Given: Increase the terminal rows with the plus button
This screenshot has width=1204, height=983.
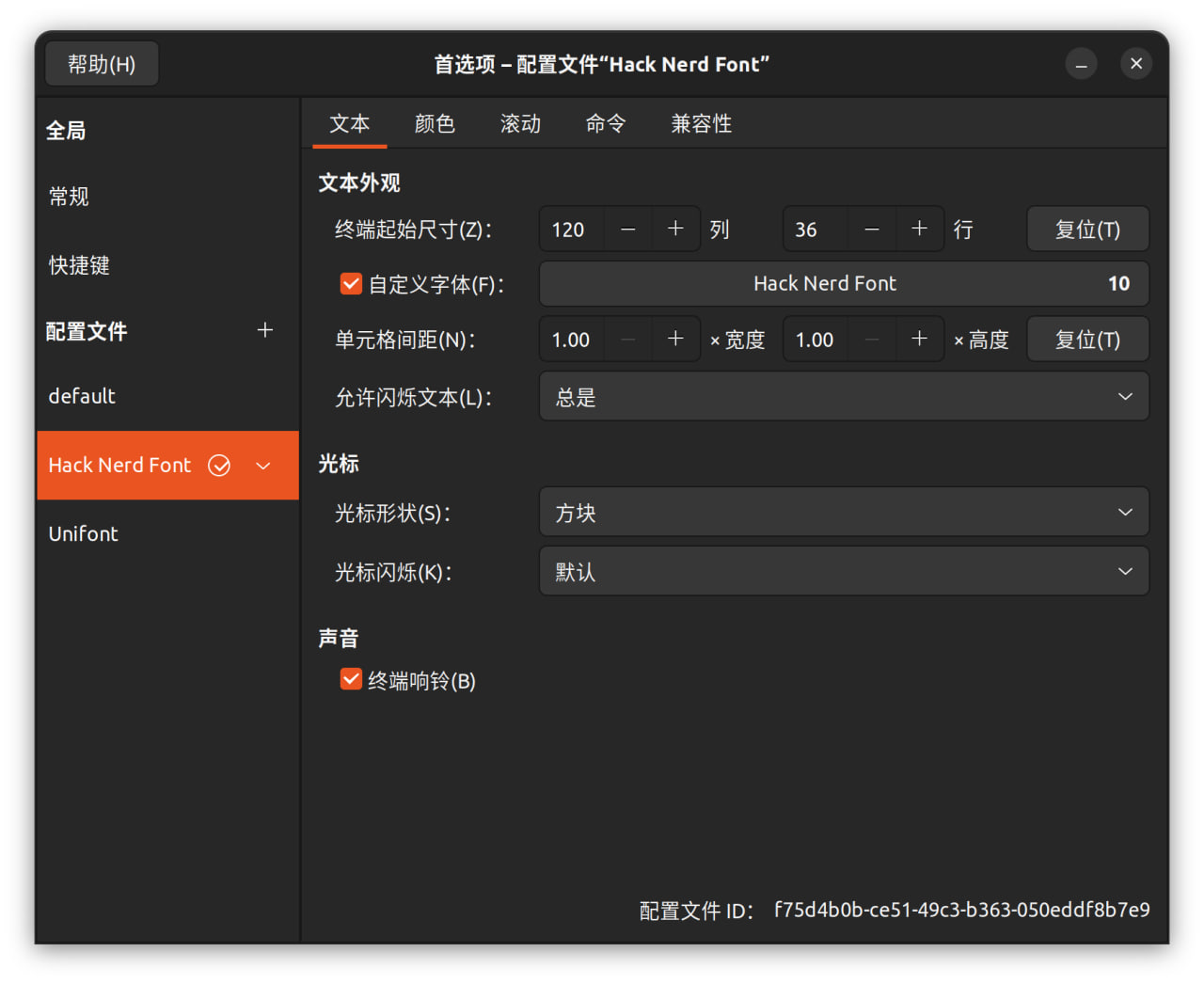Looking at the screenshot, I should pos(919,229).
